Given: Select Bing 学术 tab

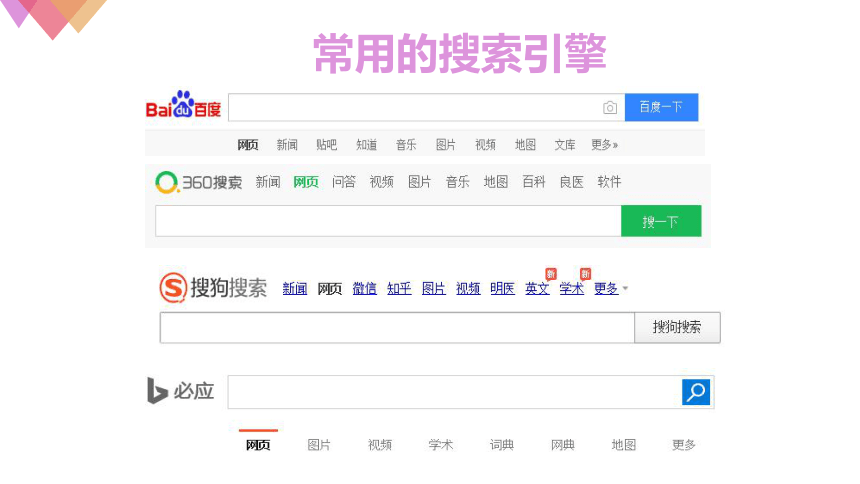Looking at the screenshot, I should coord(440,444).
